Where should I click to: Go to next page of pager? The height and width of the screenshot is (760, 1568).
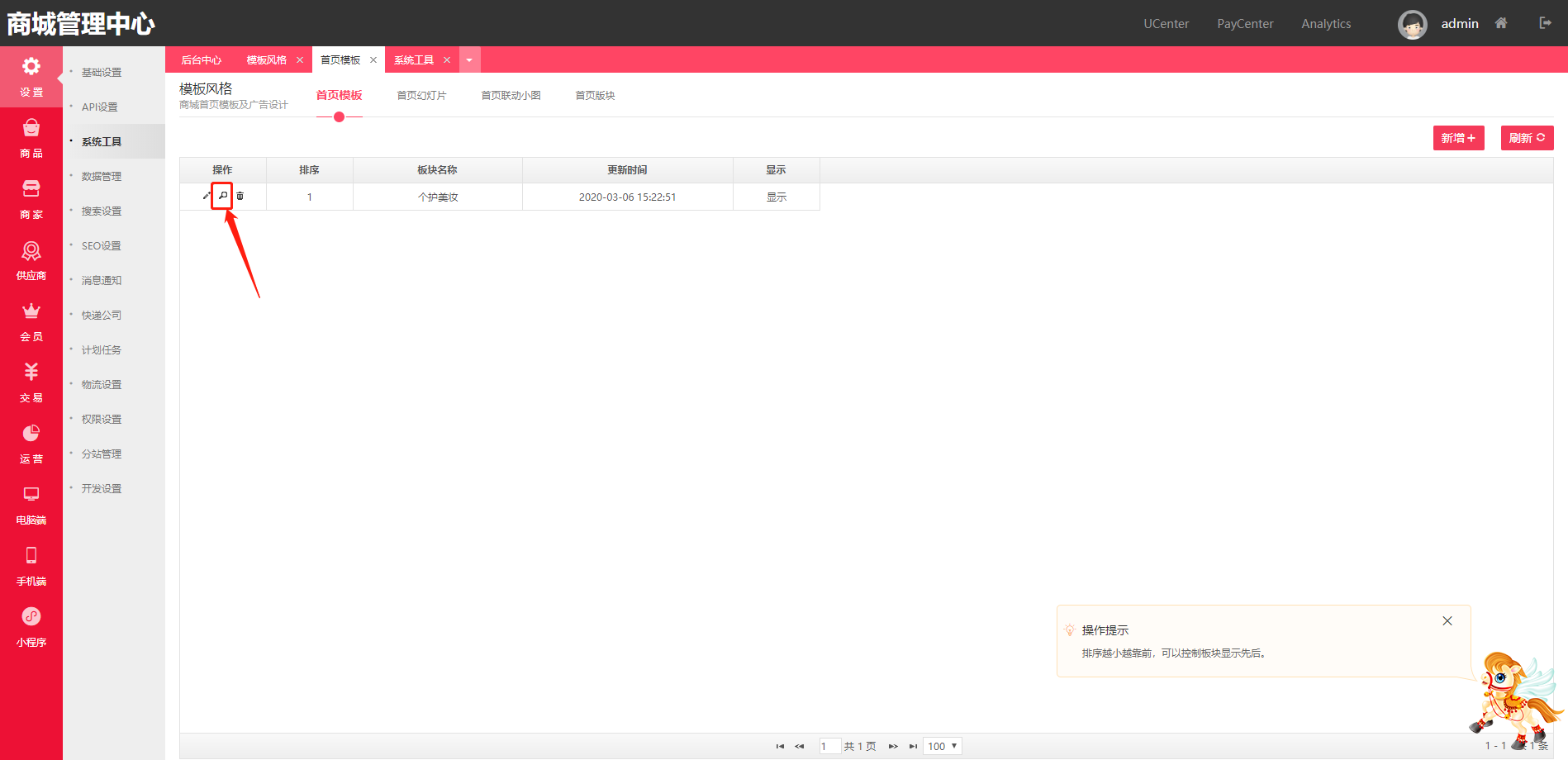click(x=893, y=746)
